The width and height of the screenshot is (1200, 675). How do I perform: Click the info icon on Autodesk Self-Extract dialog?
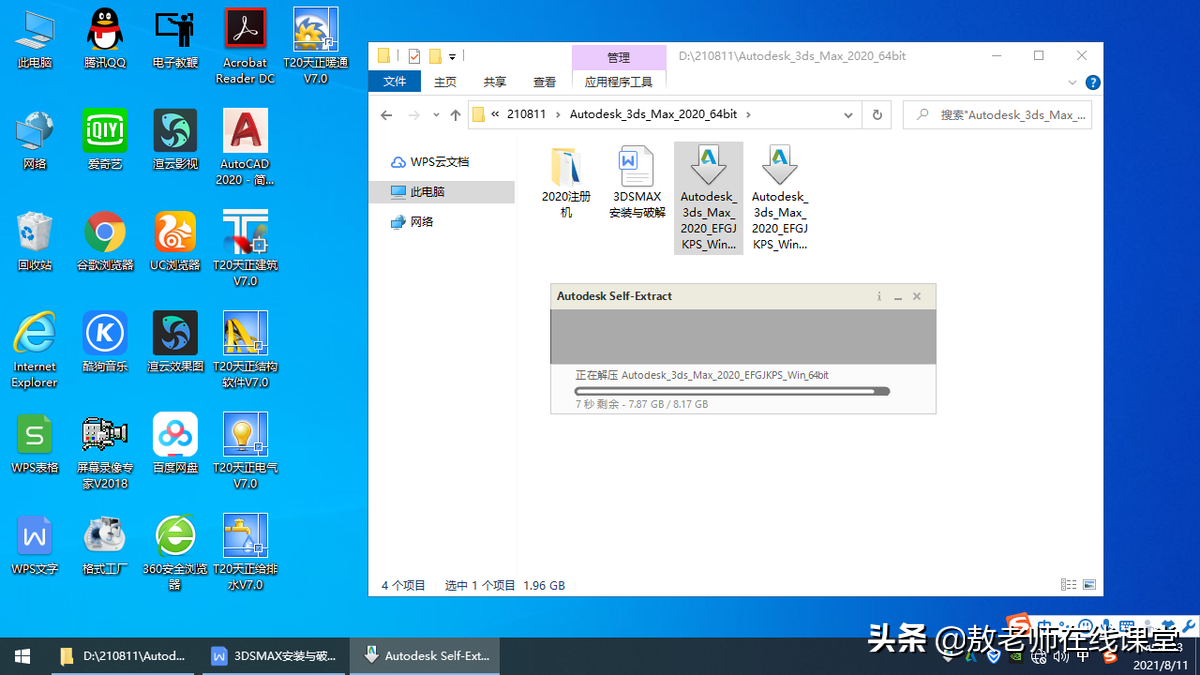pos(878,296)
